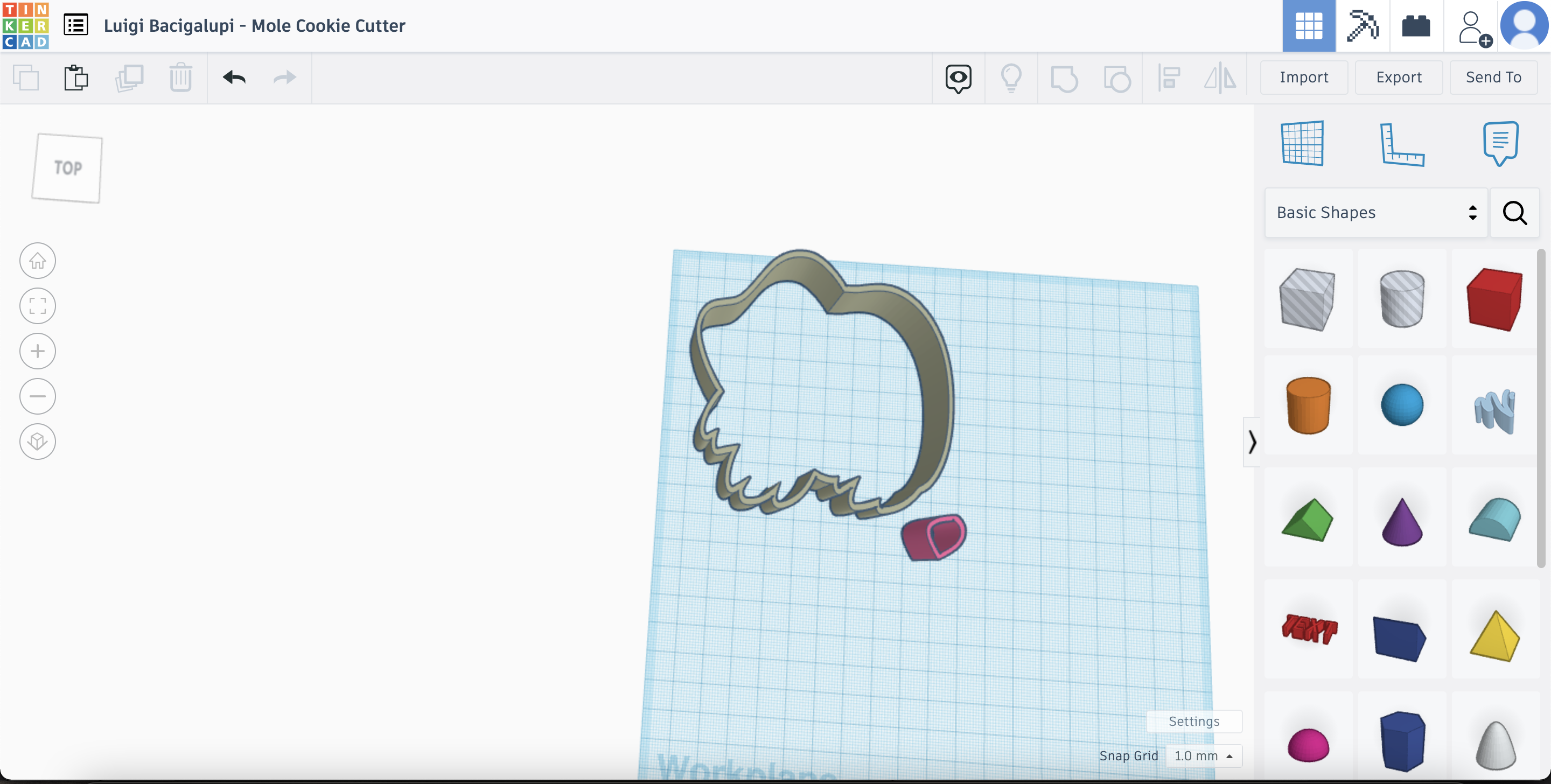Open Bricks view mode
The image size is (1551, 784).
pos(1415,26)
